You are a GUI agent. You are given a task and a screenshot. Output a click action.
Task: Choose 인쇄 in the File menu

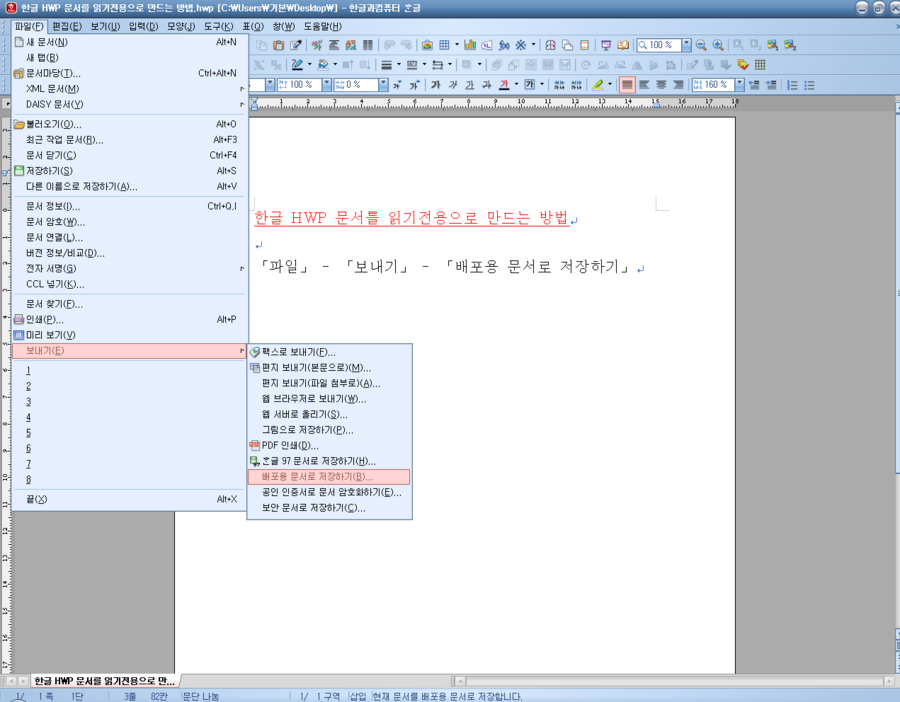point(130,320)
